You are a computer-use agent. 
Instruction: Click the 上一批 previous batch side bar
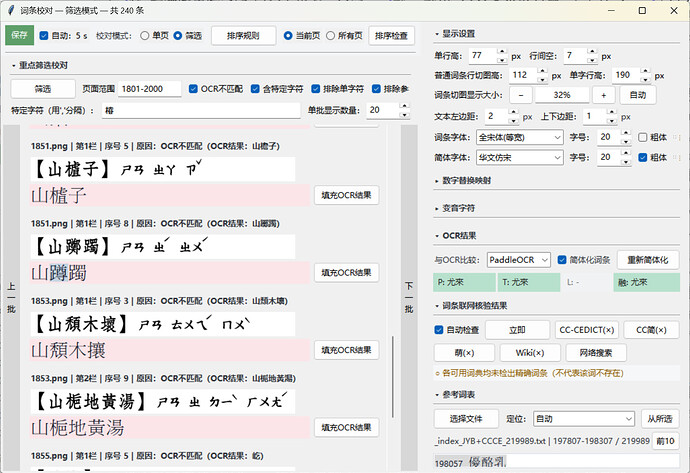[x=11, y=297]
